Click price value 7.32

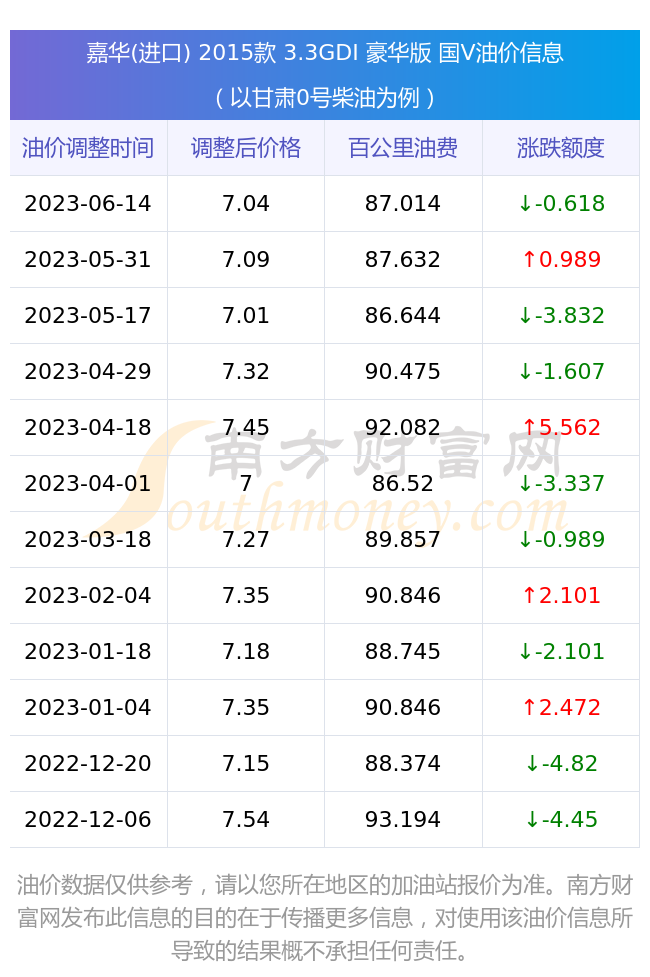pyautogui.click(x=246, y=372)
